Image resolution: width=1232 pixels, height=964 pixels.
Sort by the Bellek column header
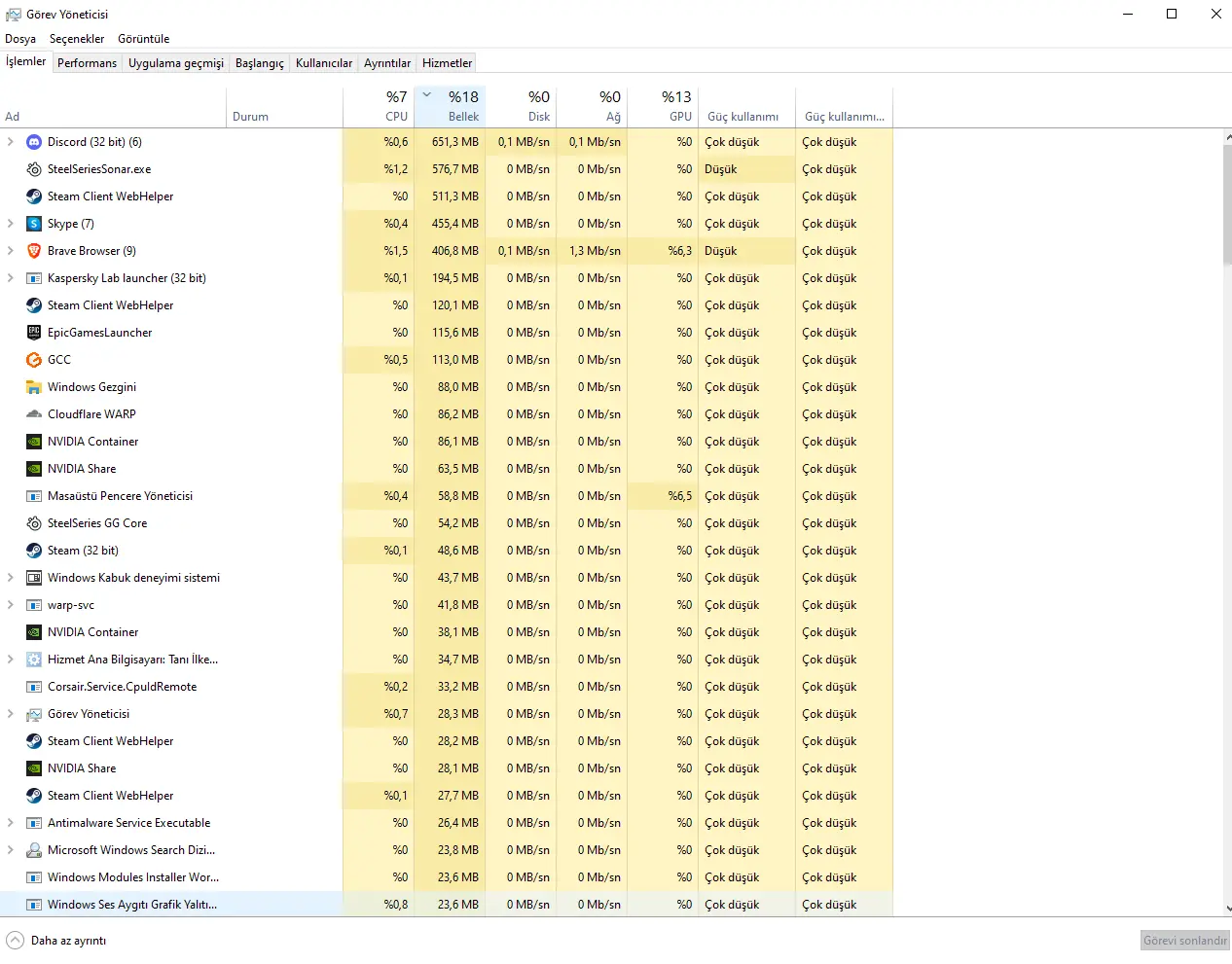coord(450,107)
